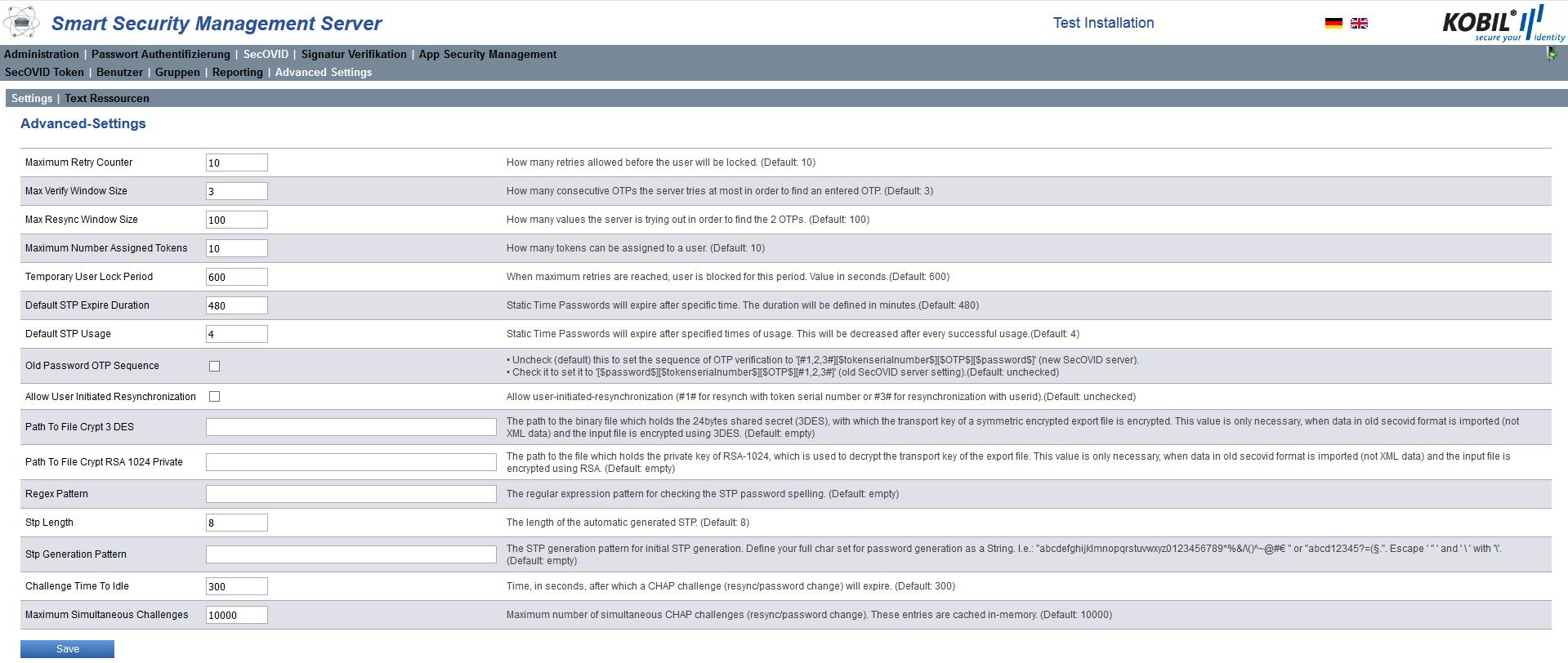Open the Benutzer submenu
This screenshot has width=1568, height=663.
tap(119, 72)
